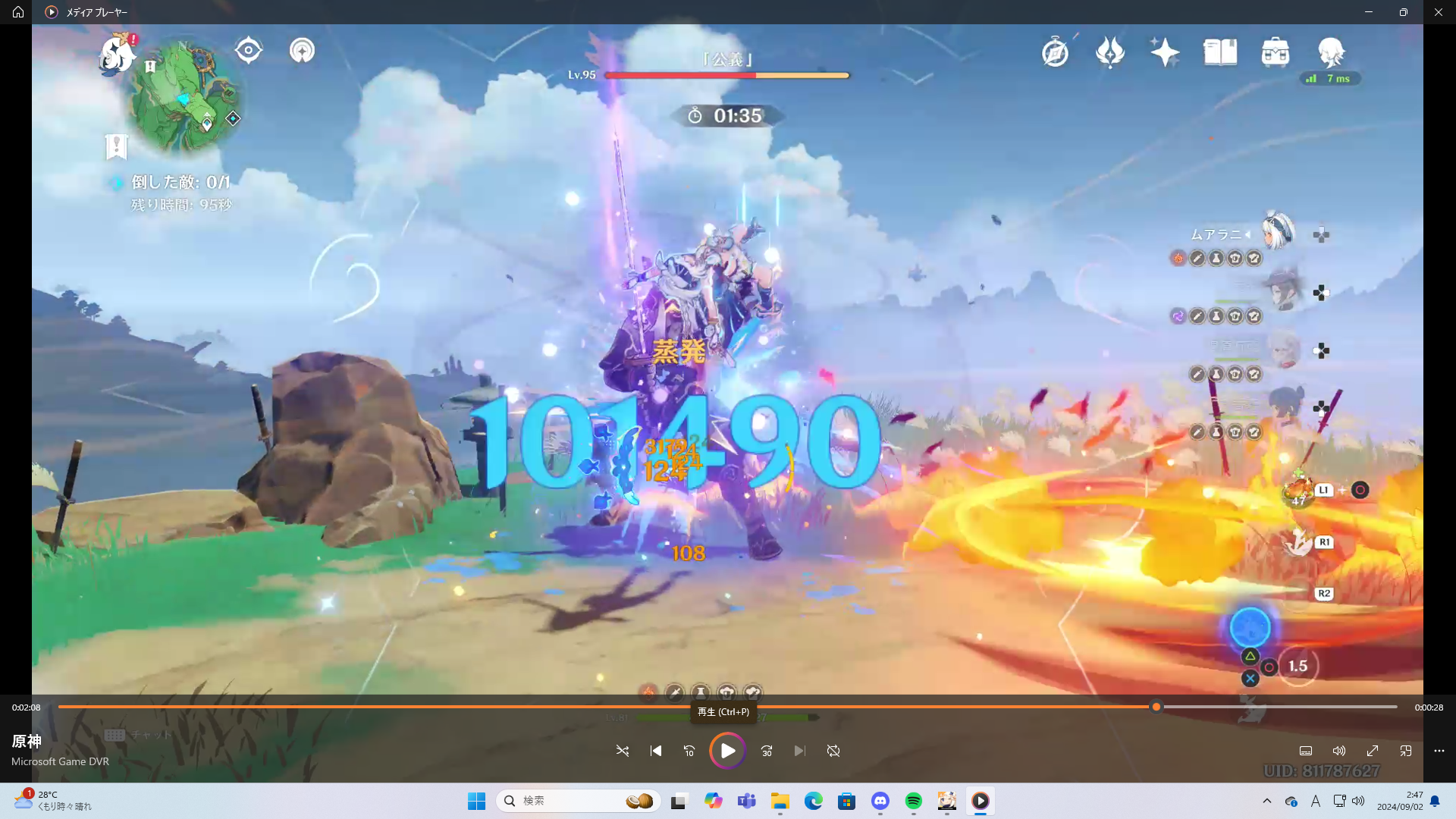Open subtitles and captions menu
Screen dimensions: 1456x819
pos(1306,751)
